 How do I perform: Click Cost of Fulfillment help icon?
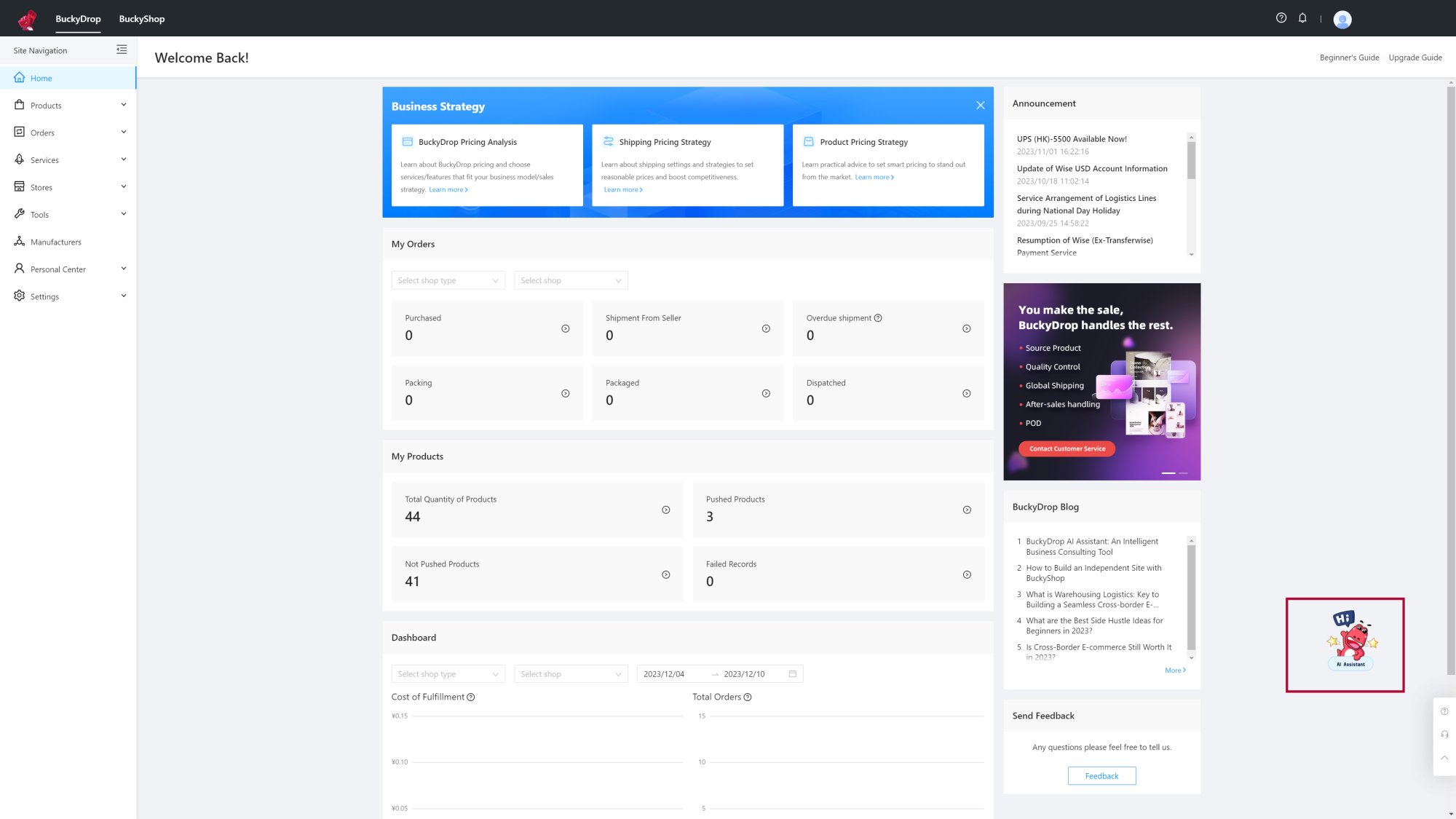[471, 697]
